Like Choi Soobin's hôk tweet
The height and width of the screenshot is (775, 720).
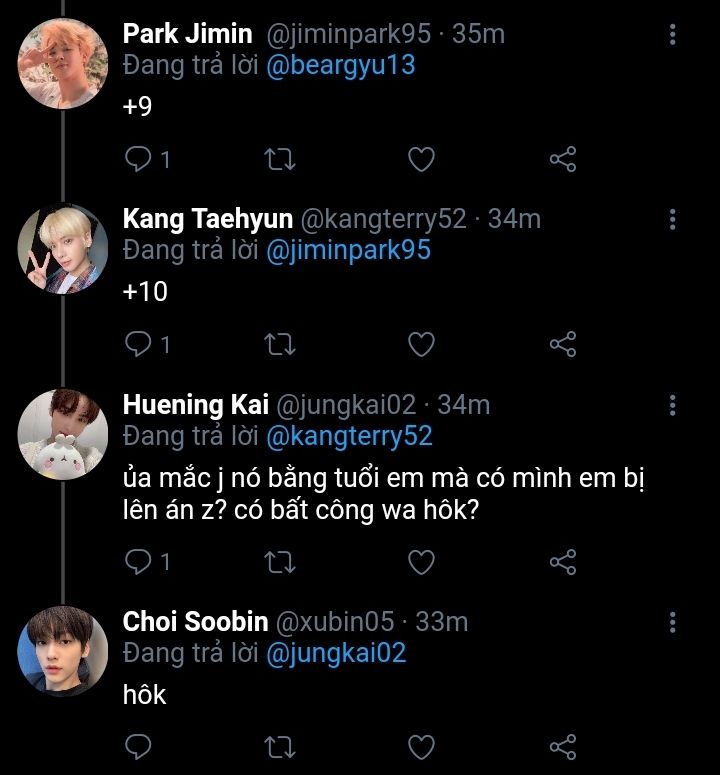(x=422, y=746)
